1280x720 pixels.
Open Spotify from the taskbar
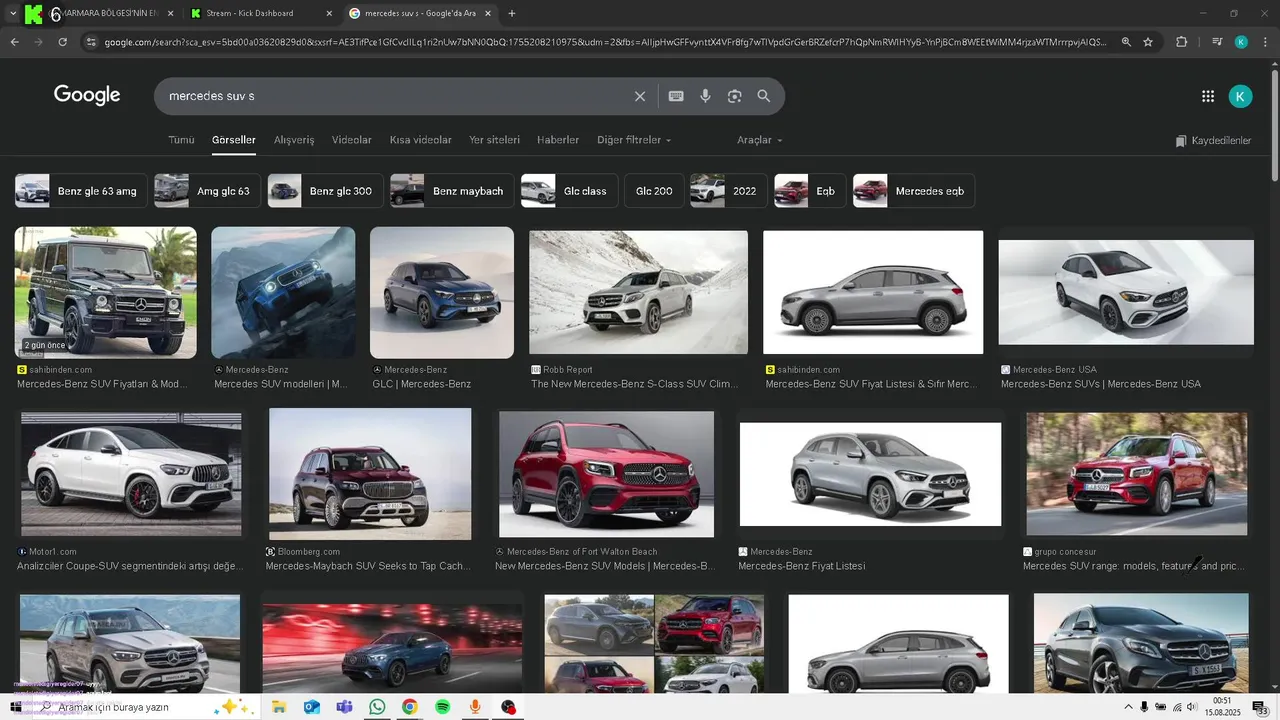pos(442,707)
